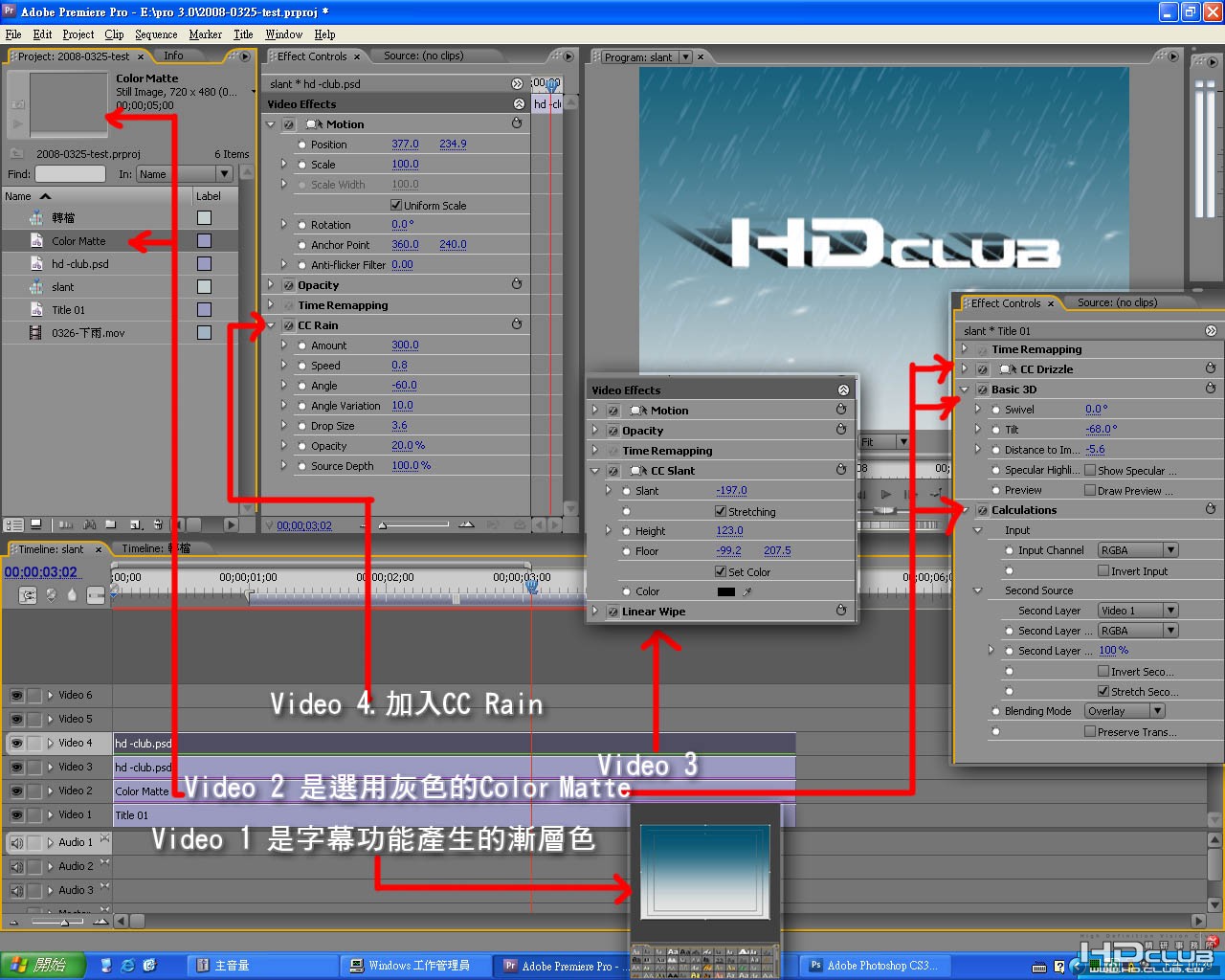Collapse the Motion effect properties
Viewport: 1225px width, 980px height.
(x=271, y=124)
